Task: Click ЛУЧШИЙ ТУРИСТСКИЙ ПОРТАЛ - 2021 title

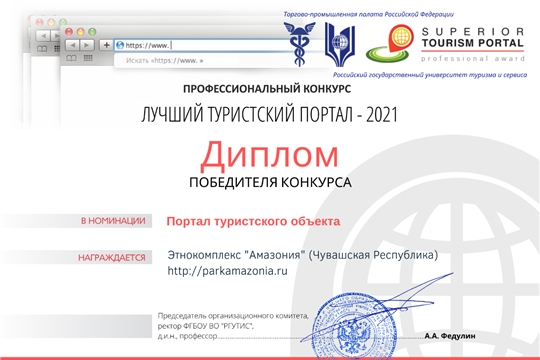Action: pyautogui.click(x=270, y=114)
